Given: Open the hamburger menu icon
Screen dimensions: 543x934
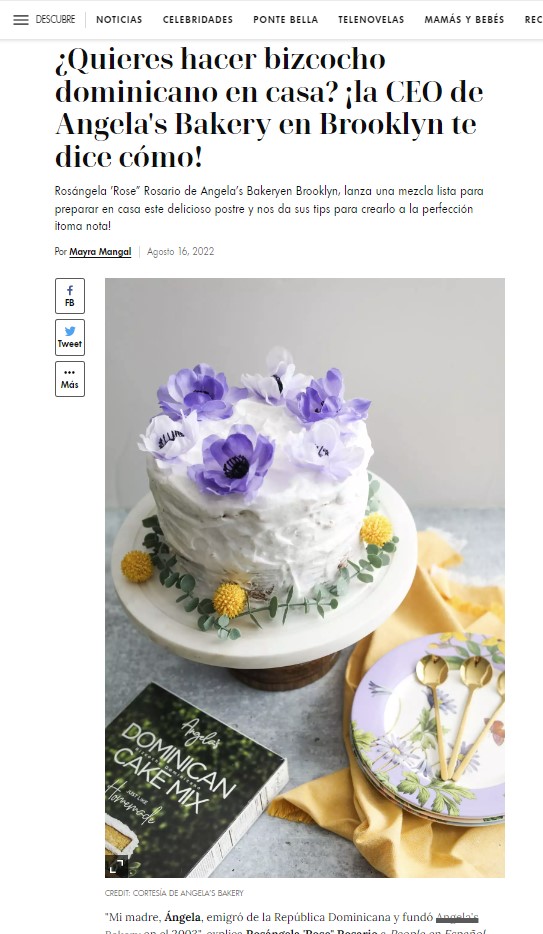Looking at the screenshot, I should (x=21, y=20).
